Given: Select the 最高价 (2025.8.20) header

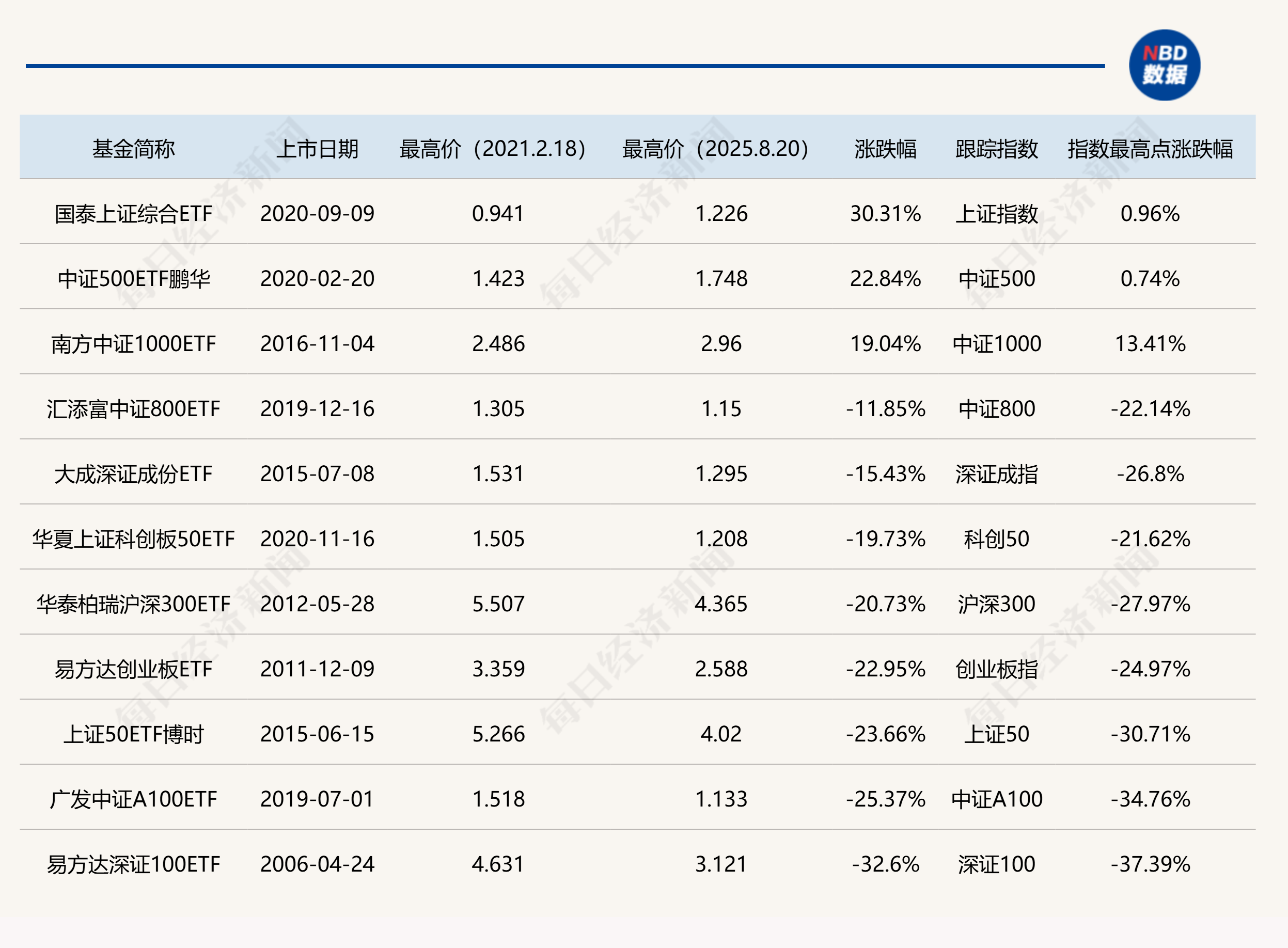Looking at the screenshot, I should tap(715, 149).
